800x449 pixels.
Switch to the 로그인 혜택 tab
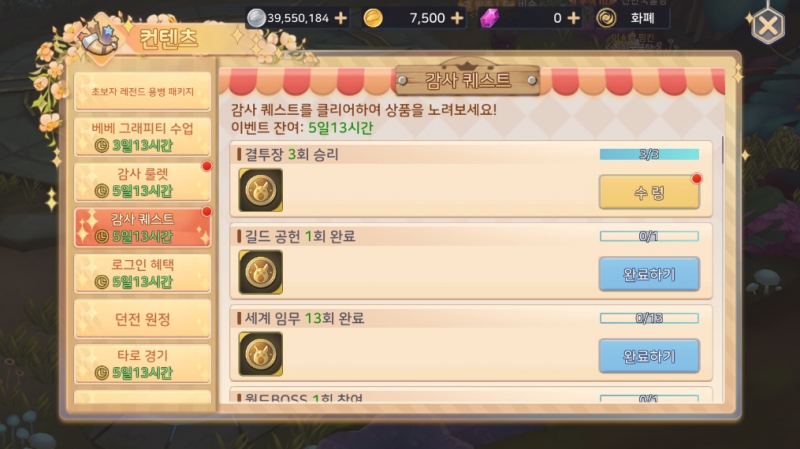[x=142, y=273]
